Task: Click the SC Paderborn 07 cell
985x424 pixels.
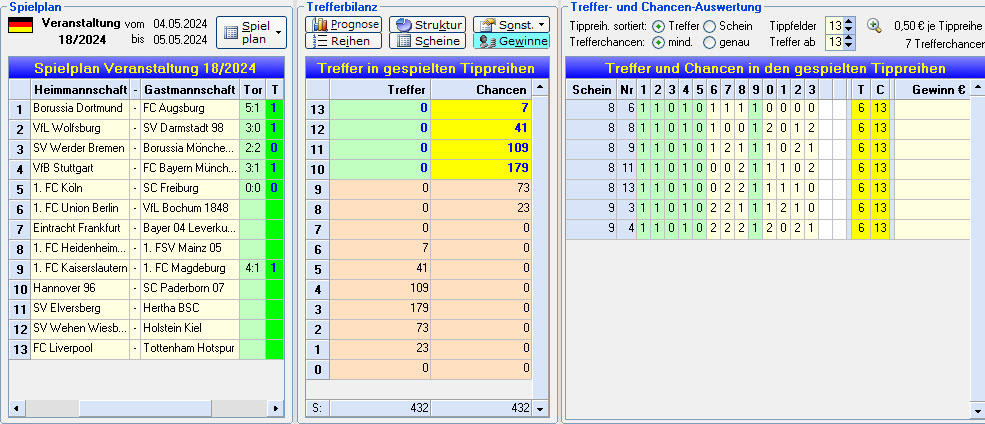Action: [190, 288]
